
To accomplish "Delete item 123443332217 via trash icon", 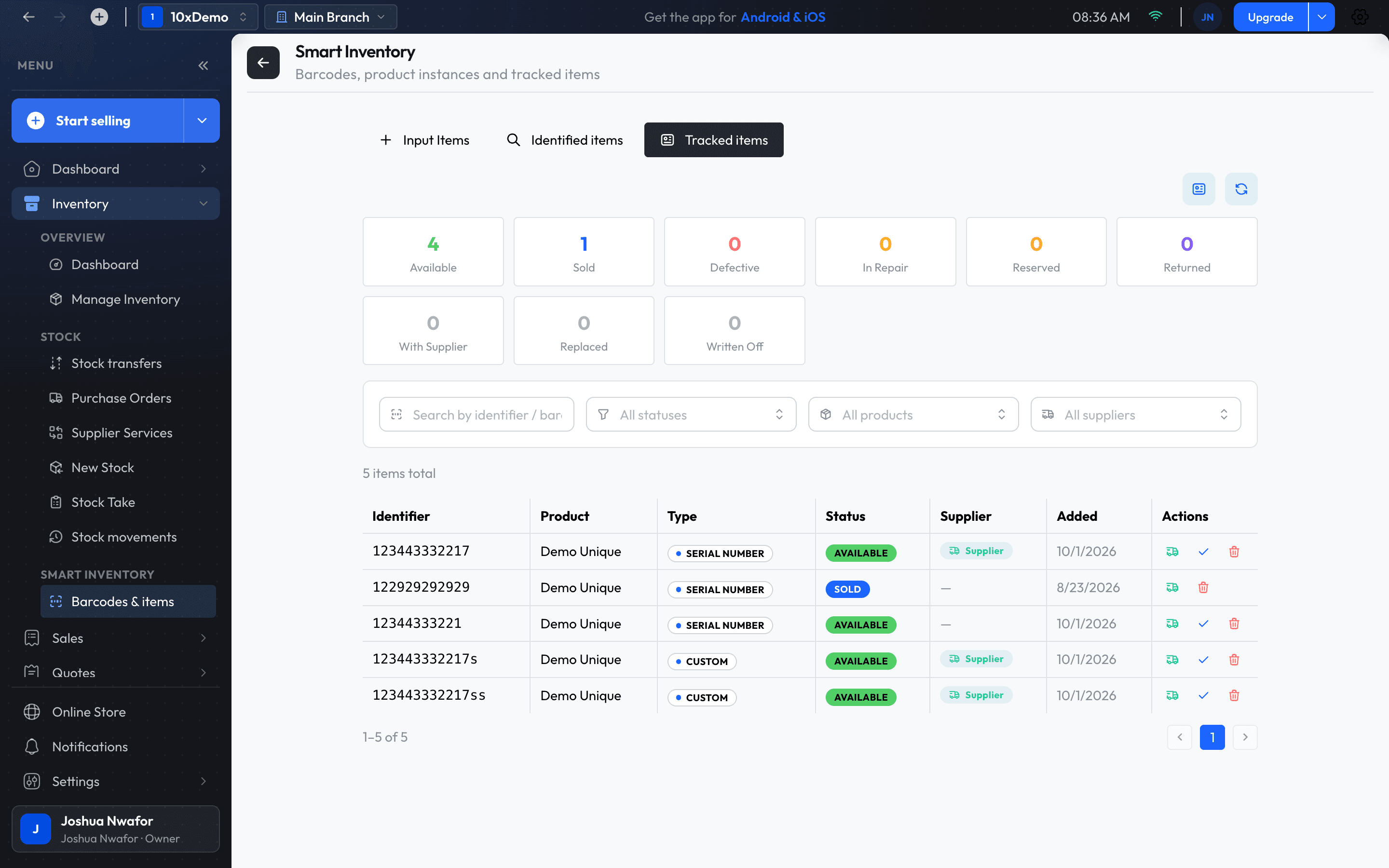I will 1234,552.
